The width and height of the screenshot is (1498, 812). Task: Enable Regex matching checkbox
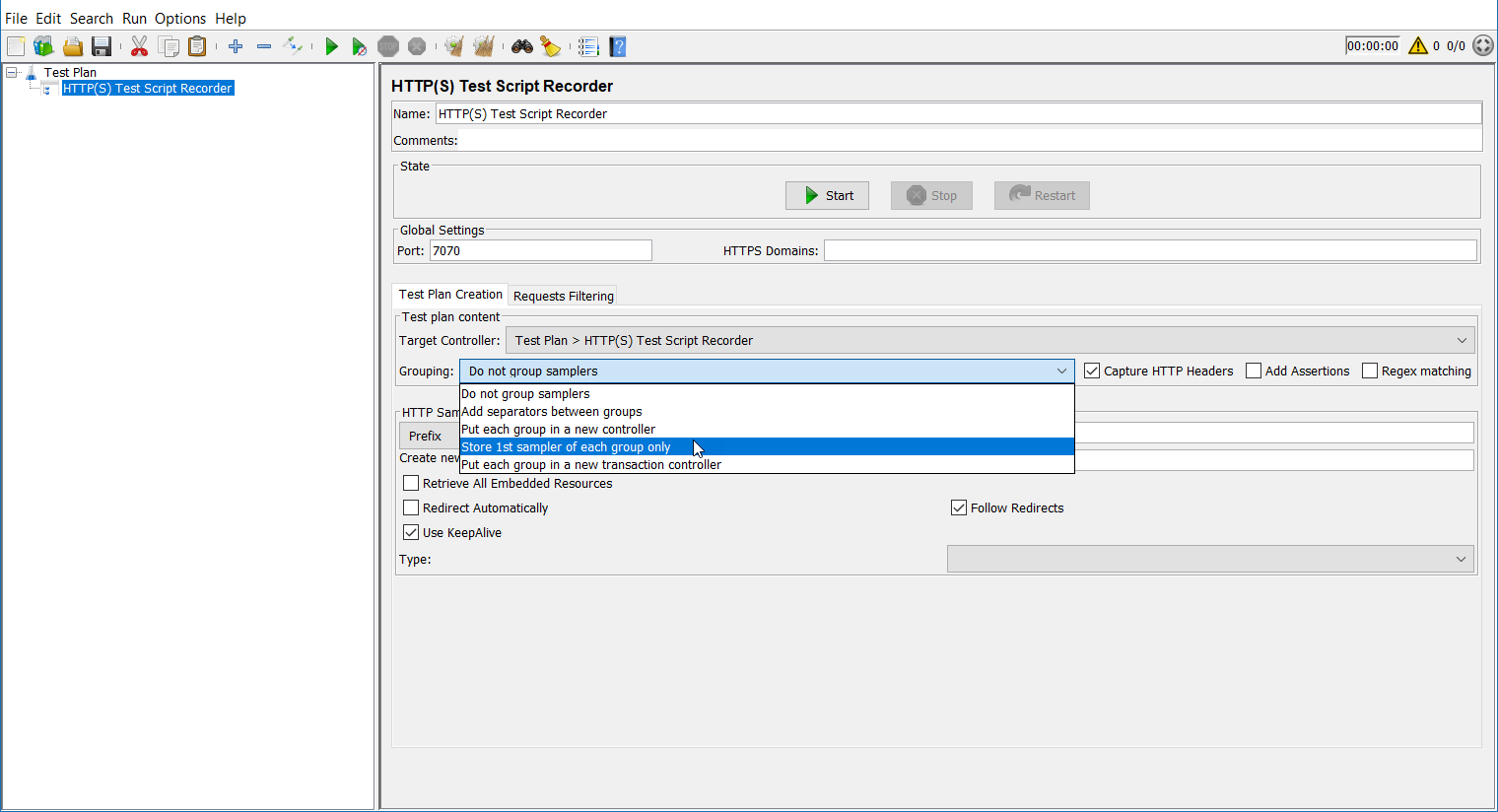[1370, 371]
